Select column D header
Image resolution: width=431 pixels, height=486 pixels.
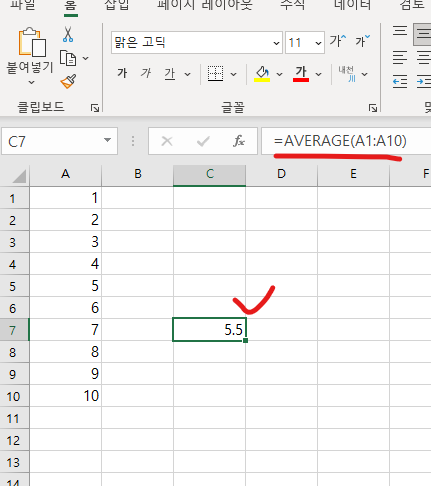[282, 174]
